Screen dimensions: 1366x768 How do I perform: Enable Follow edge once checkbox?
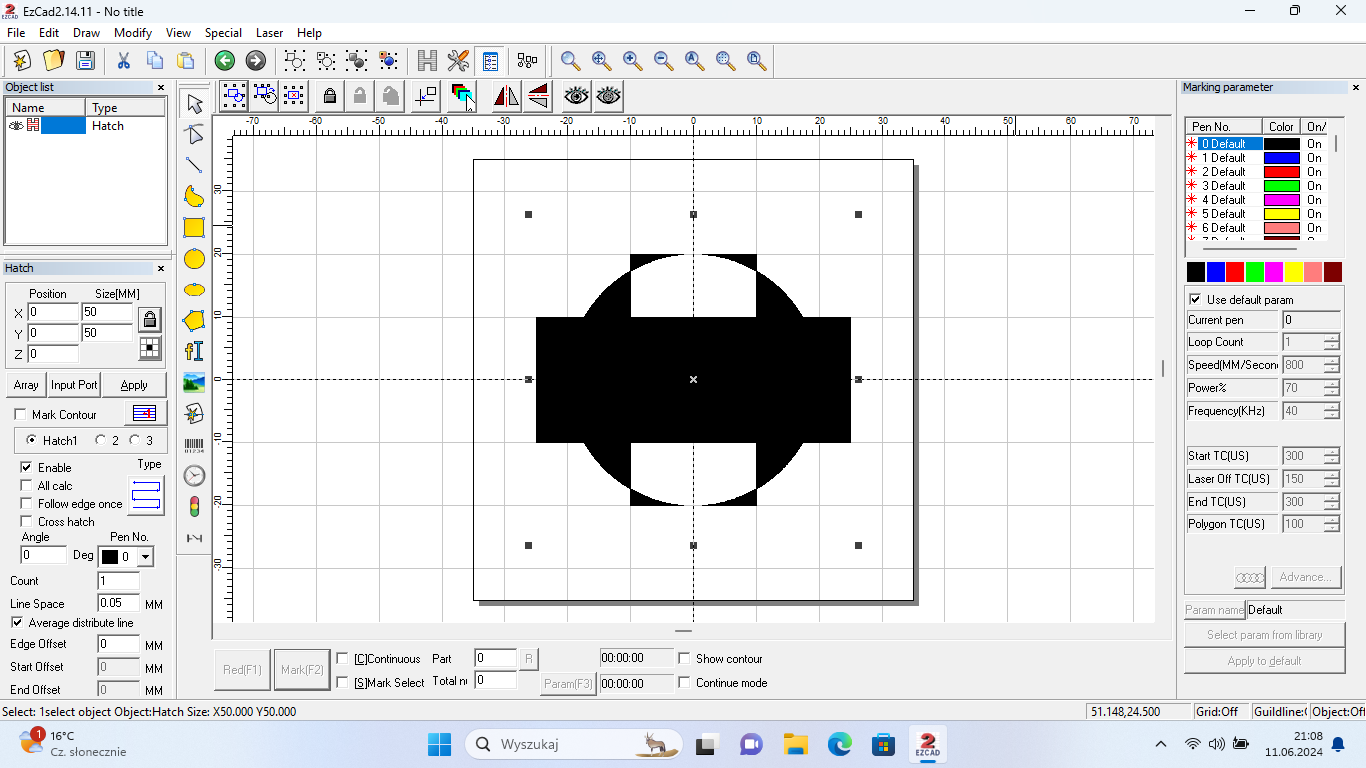pyautogui.click(x=27, y=503)
